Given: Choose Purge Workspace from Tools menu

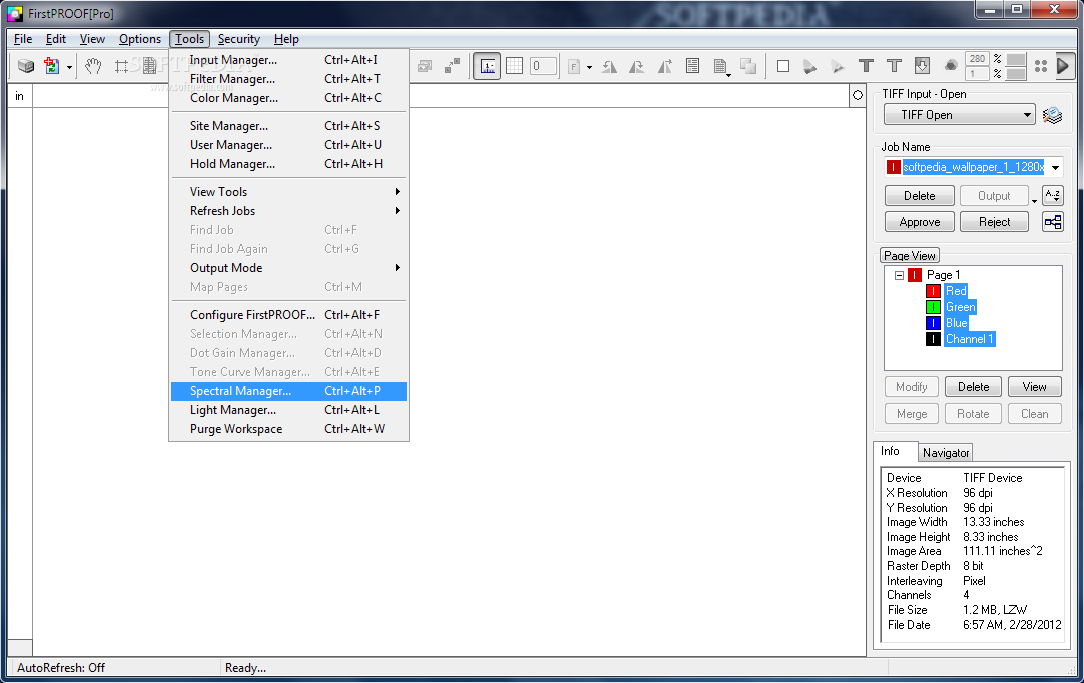Looking at the screenshot, I should coord(288,429).
